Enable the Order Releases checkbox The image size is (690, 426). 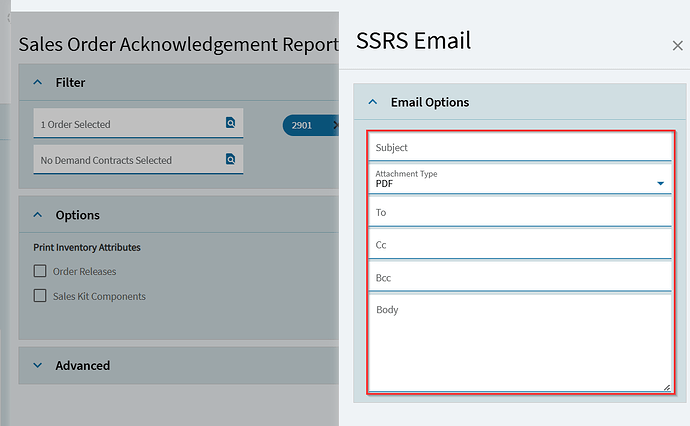(40, 271)
